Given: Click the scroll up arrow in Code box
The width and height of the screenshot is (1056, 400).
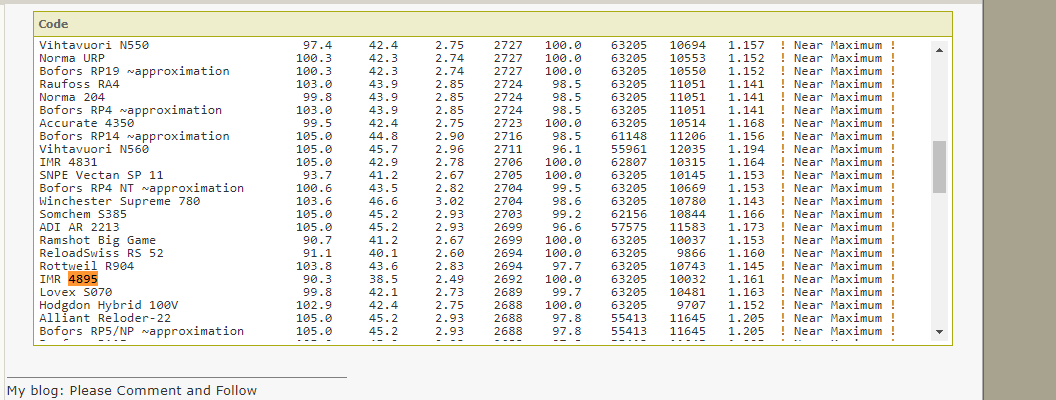Looking at the screenshot, I should coord(939,50).
